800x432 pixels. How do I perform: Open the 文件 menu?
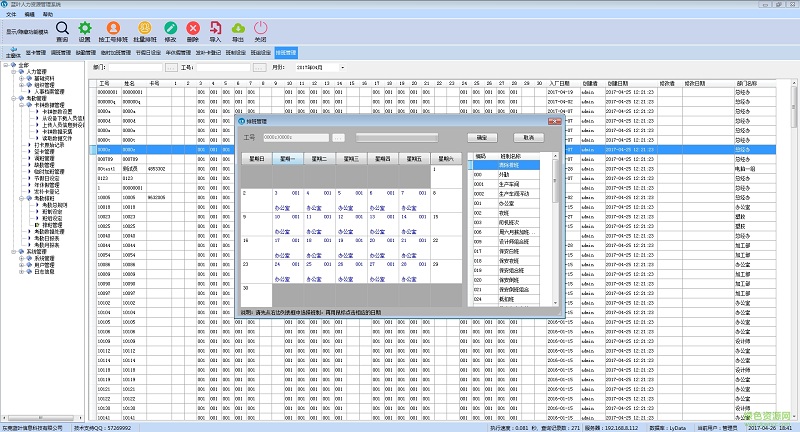(x=11, y=16)
